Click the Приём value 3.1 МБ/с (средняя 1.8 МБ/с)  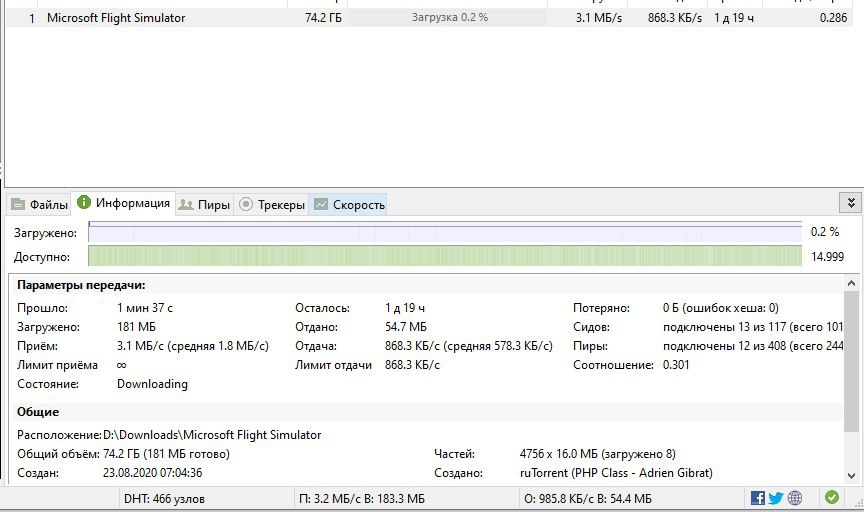point(193,346)
